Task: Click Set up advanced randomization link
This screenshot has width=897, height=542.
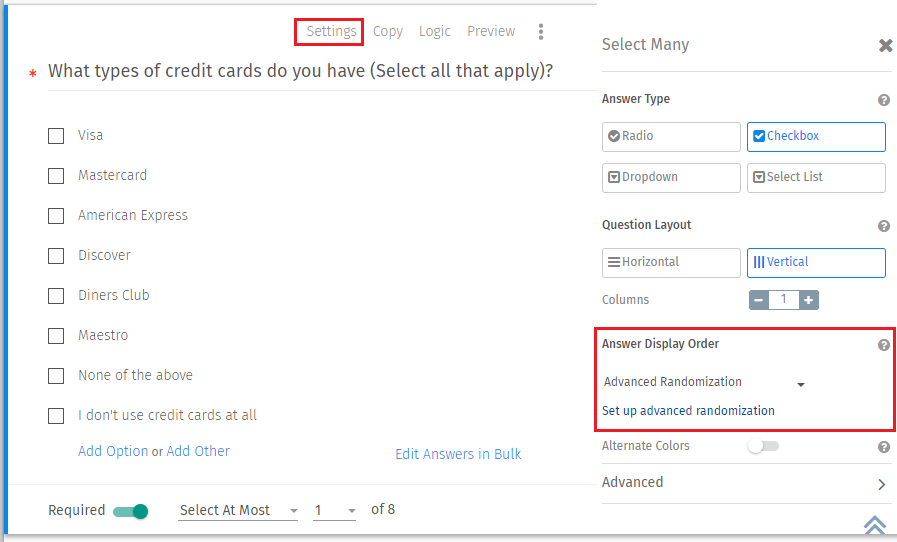Action: click(688, 411)
